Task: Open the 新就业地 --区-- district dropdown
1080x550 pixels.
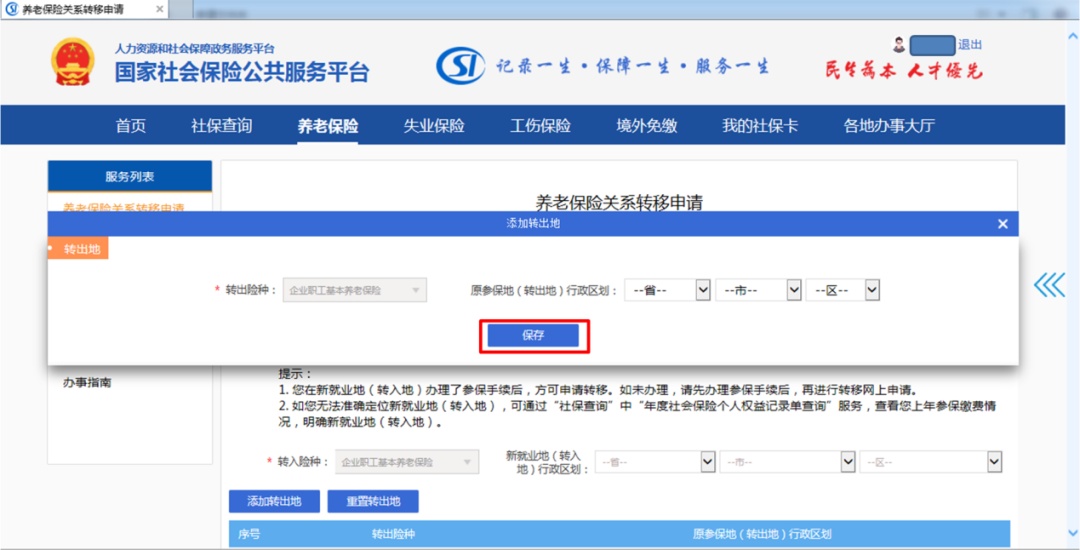Action: (x=931, y=463)
